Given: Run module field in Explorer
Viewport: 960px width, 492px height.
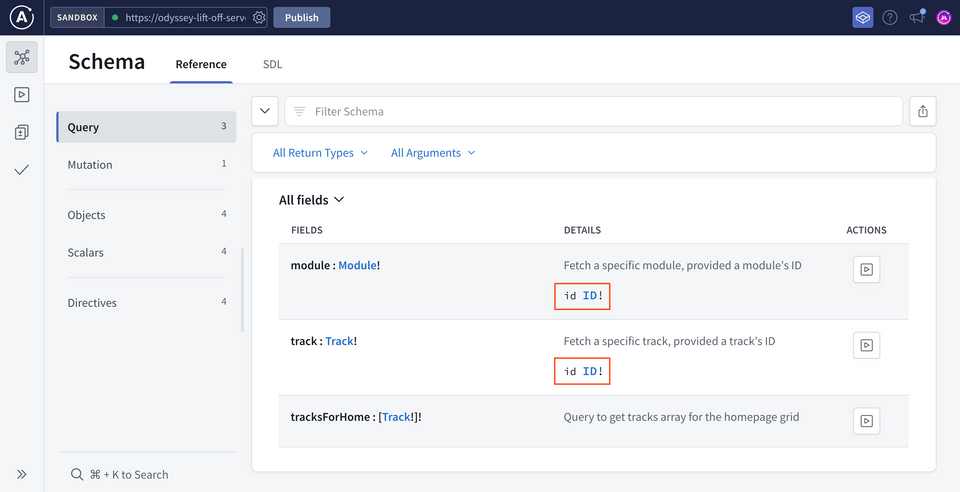Looking at the screenshot, I should (866, 269).
